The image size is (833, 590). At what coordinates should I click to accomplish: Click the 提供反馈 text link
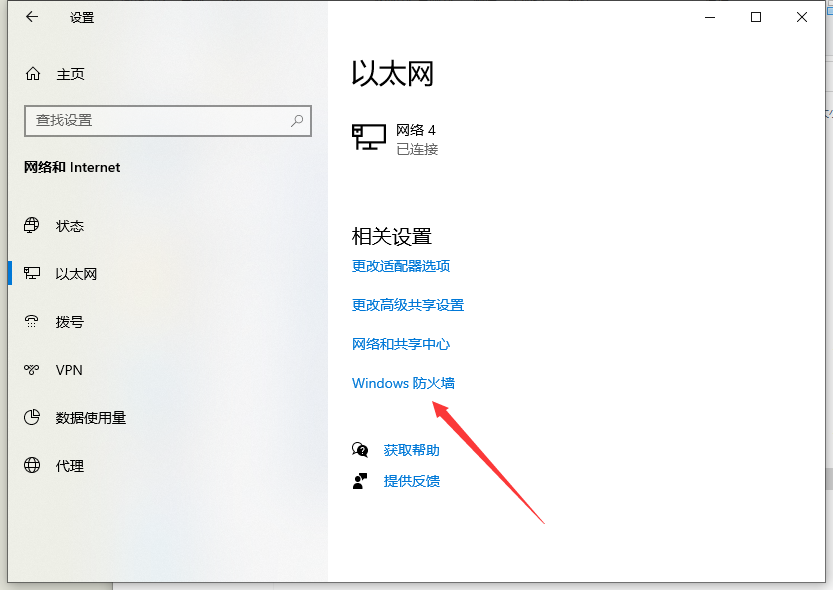pos(411,481)
